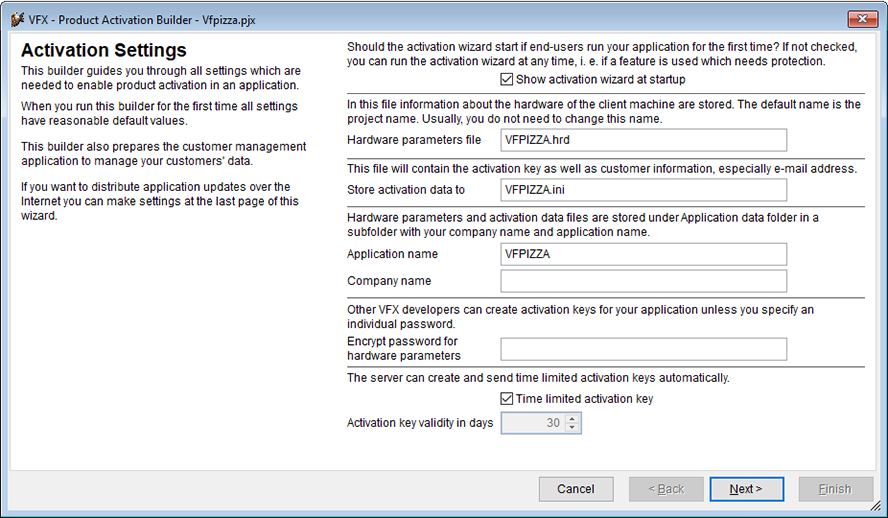This screenshot has width=888, height=518.
Task: Click the Hardware parameters file field
Action: pos(643,140)
